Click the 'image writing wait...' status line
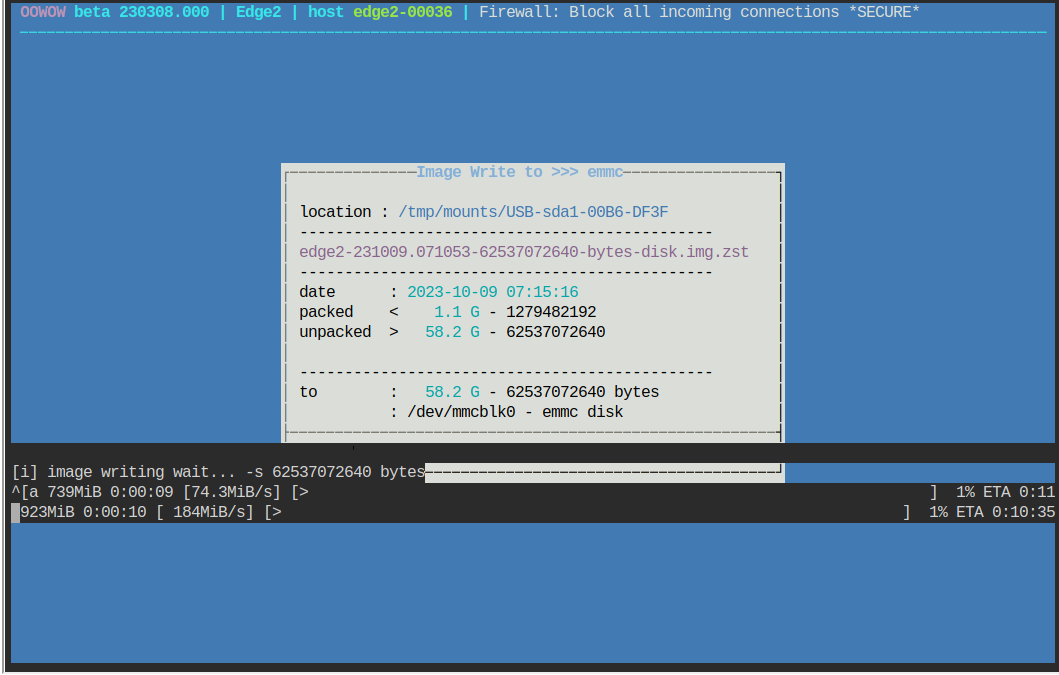The width and height of the screenshot is (1059, 675). pyautogui.click(x=218, y=472)
